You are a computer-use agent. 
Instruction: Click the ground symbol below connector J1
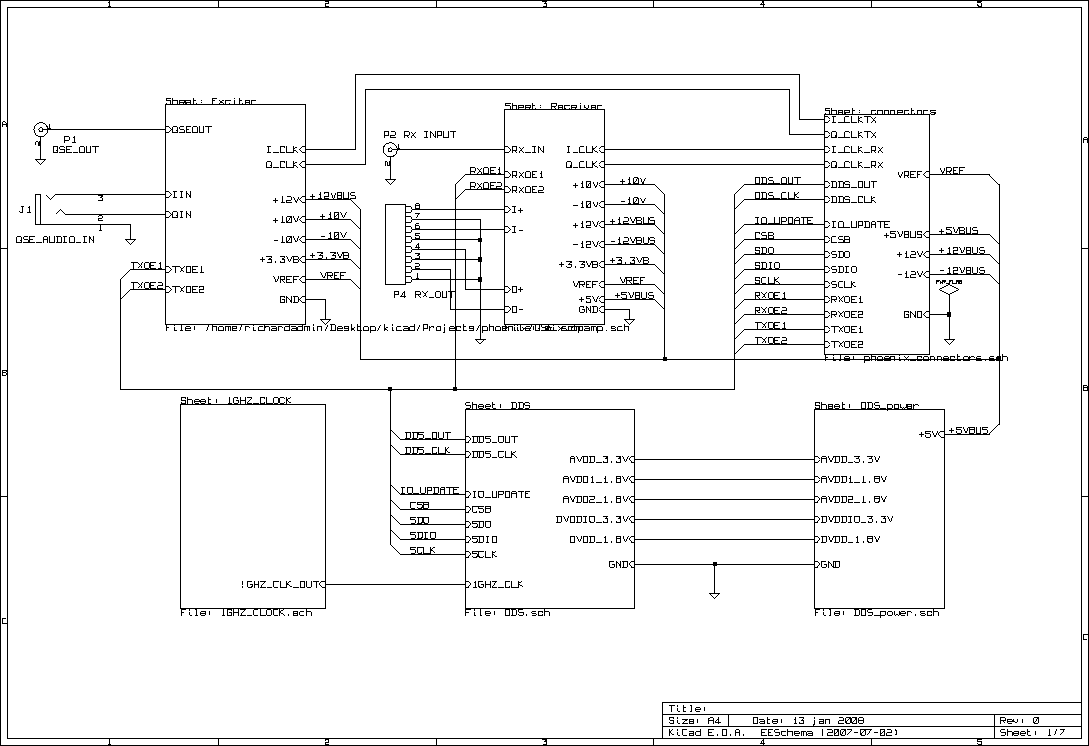pos(130,238)
